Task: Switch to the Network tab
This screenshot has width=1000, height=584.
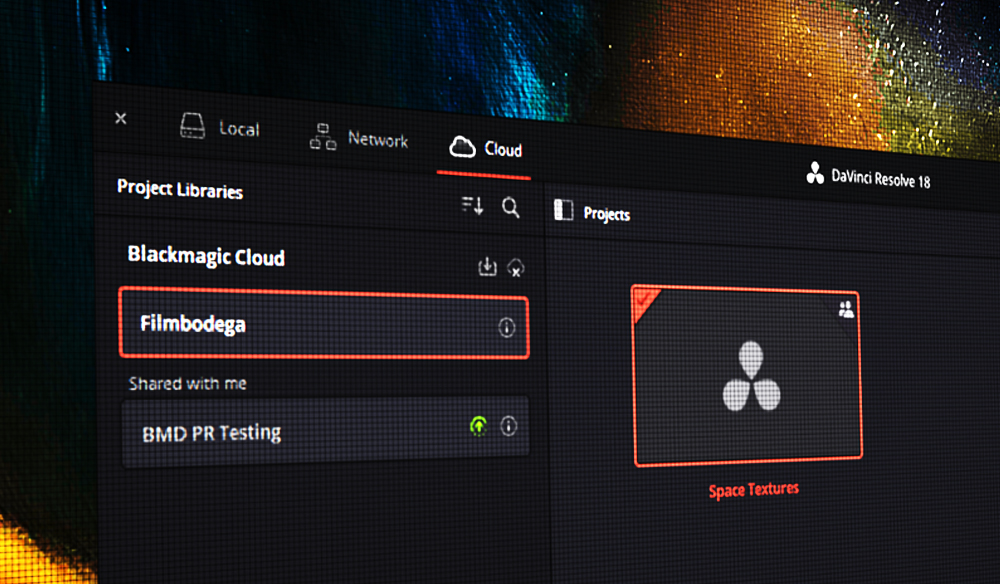Action: pos(359,139)
